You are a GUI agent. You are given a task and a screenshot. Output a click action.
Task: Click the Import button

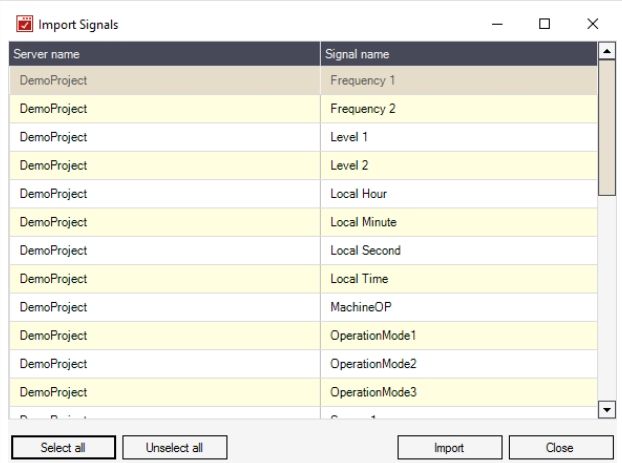click(x=448, y=447)
